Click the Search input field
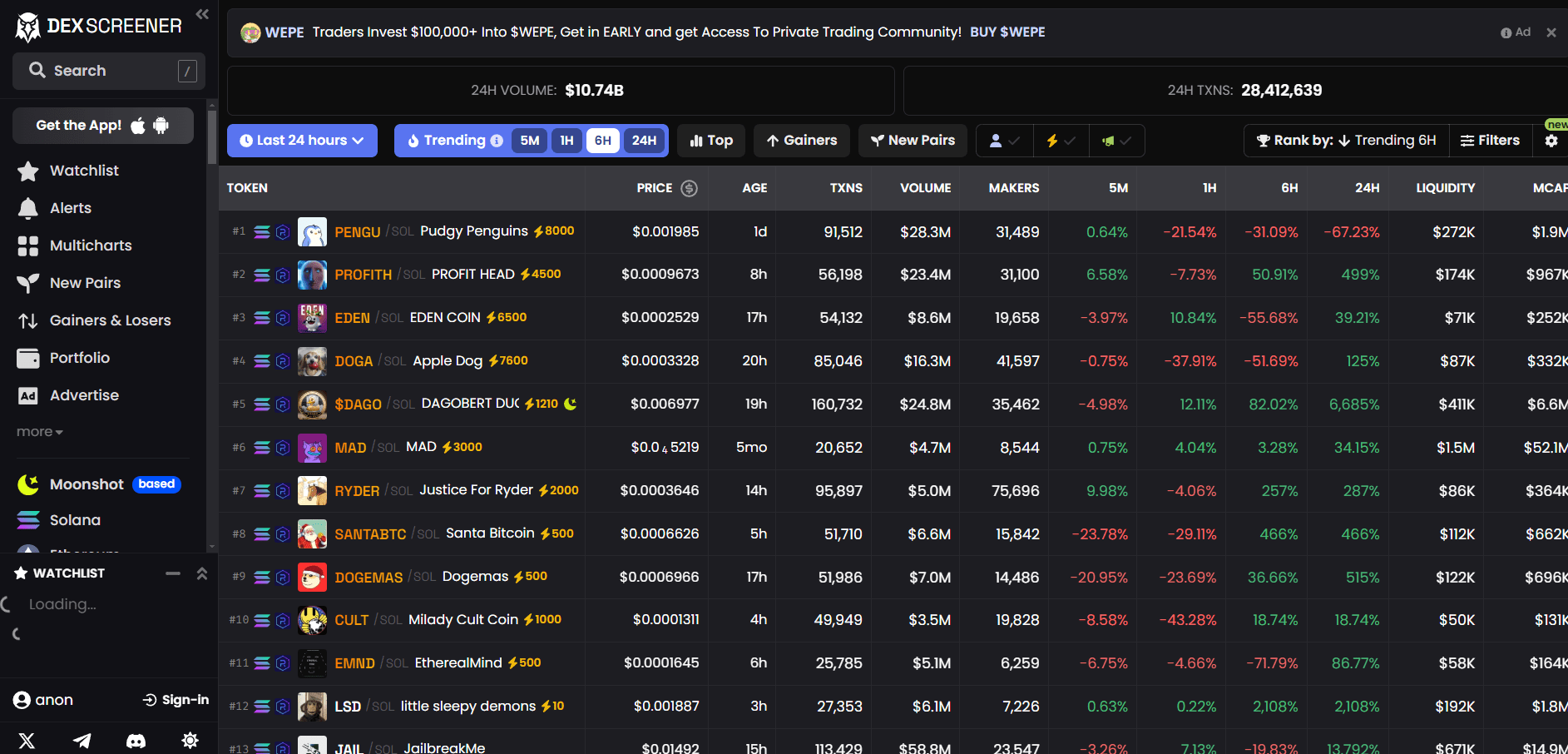1568x754 pixels. click(x=109, y=71)
